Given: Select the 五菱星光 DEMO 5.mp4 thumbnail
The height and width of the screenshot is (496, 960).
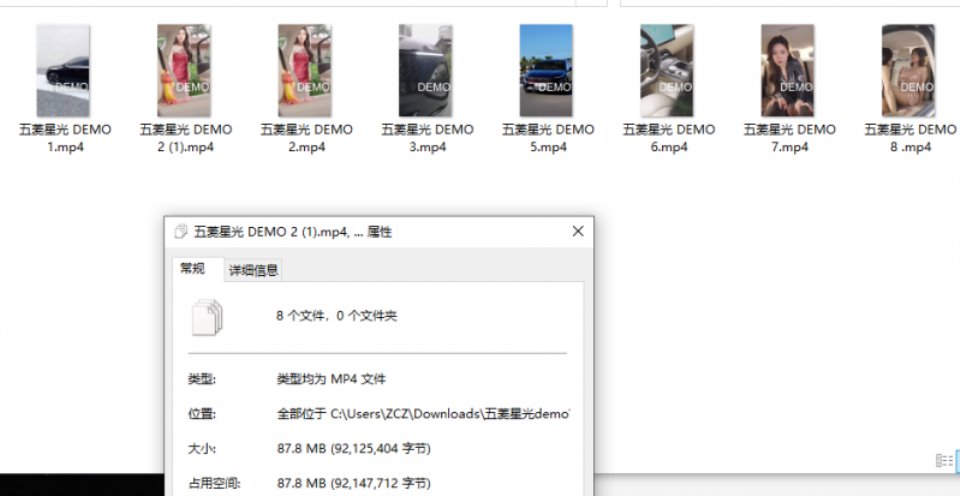Looking at the screenshot, I should [546, 70].
